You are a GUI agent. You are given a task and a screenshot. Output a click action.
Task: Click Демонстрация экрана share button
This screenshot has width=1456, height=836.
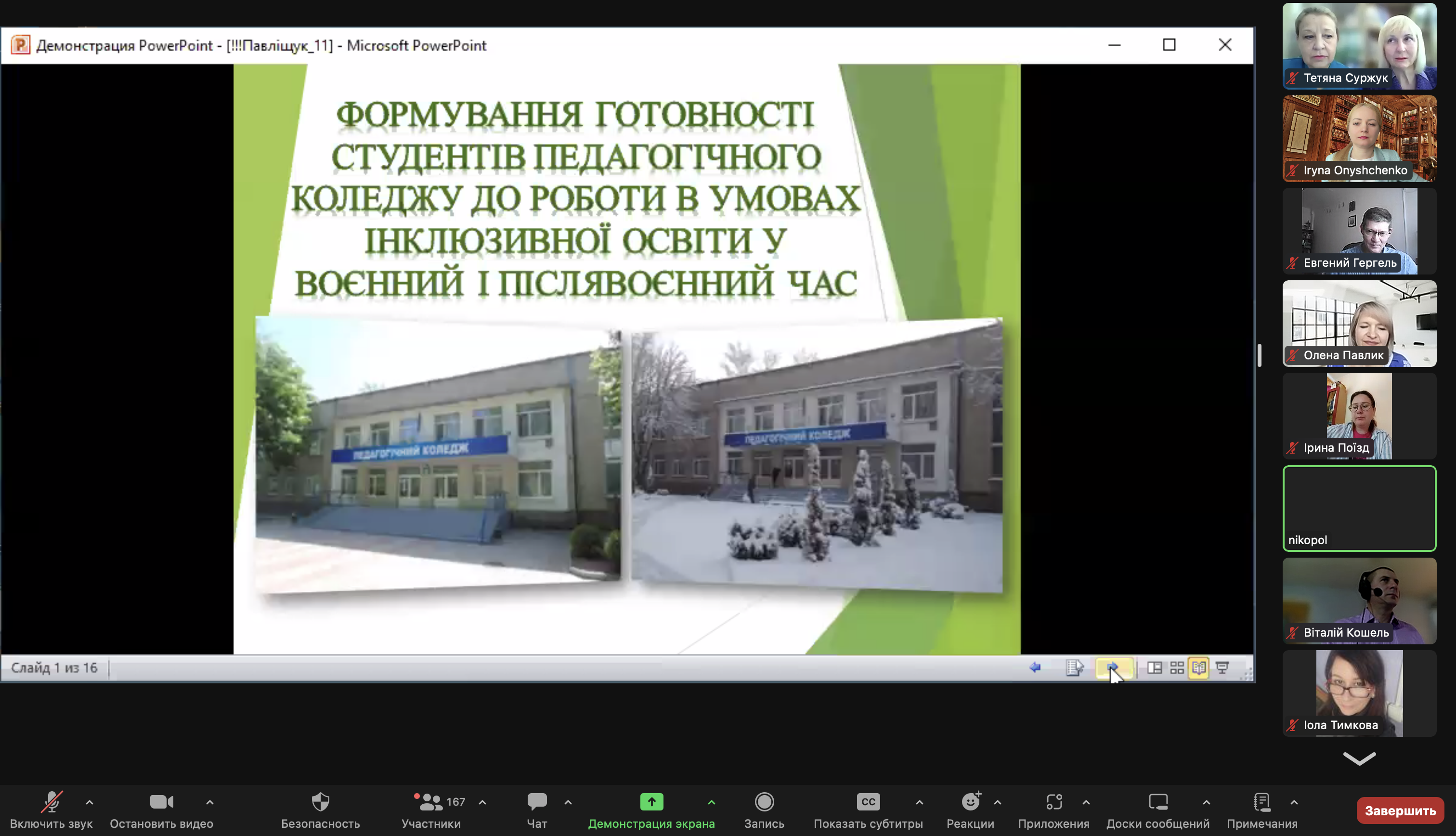651,810
